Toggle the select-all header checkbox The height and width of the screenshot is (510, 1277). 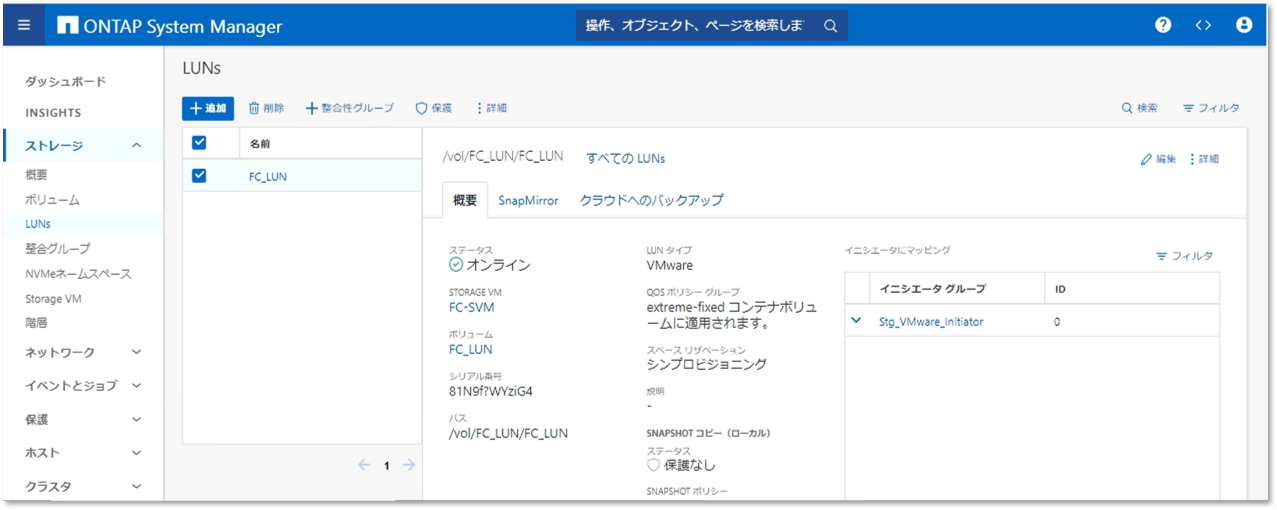pyautogui.click(x=199, y=143)
